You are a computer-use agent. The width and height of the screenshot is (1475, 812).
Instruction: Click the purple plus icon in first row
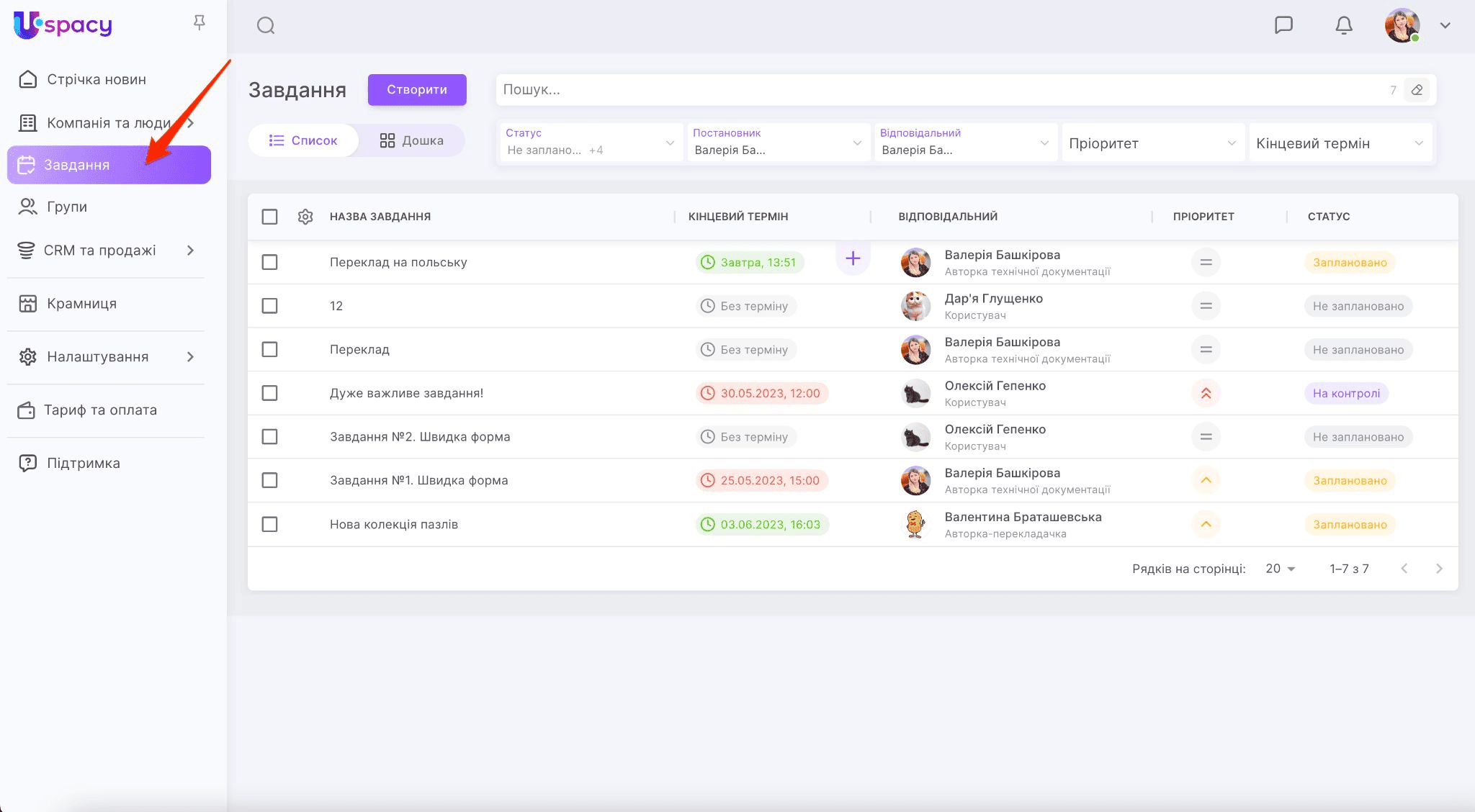click(x=853, y=258)
